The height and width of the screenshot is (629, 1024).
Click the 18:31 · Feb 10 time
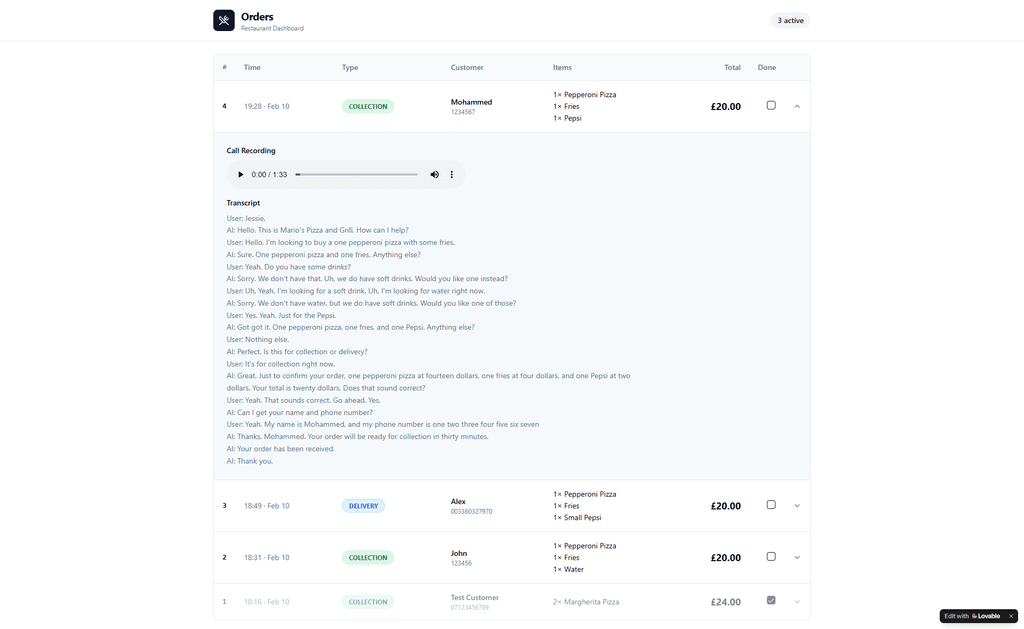(x=266, y=558)
